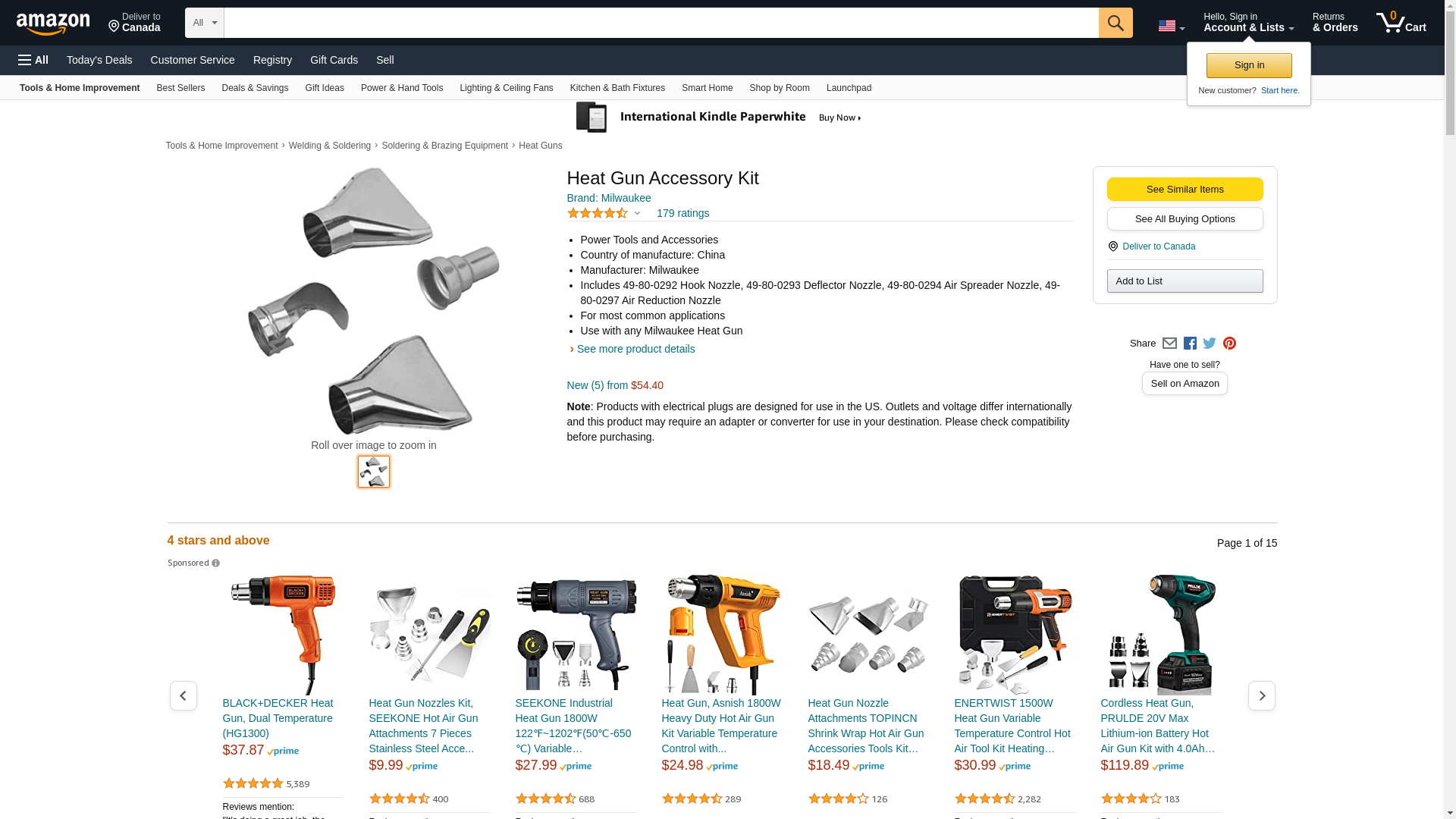Share product on Facebook icon
Screen dimensions: 1456x819
point(1190,344)
